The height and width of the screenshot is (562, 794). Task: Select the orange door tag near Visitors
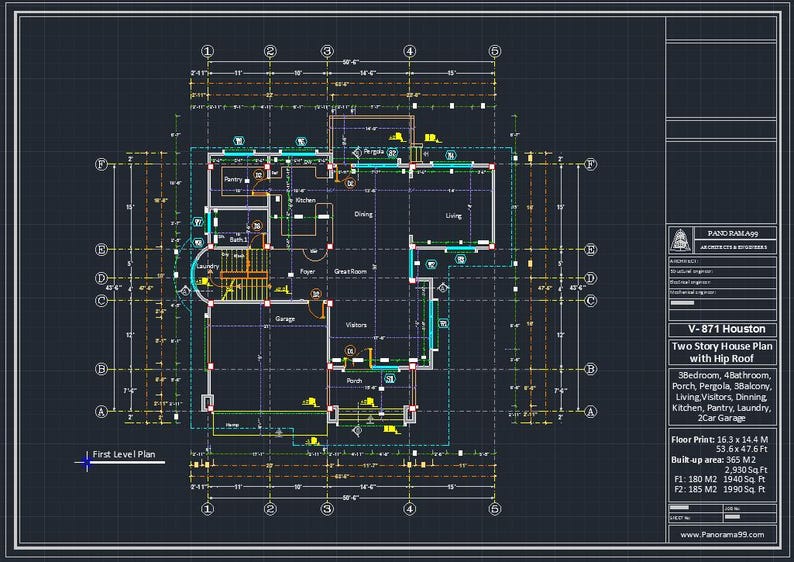(350, 351)
